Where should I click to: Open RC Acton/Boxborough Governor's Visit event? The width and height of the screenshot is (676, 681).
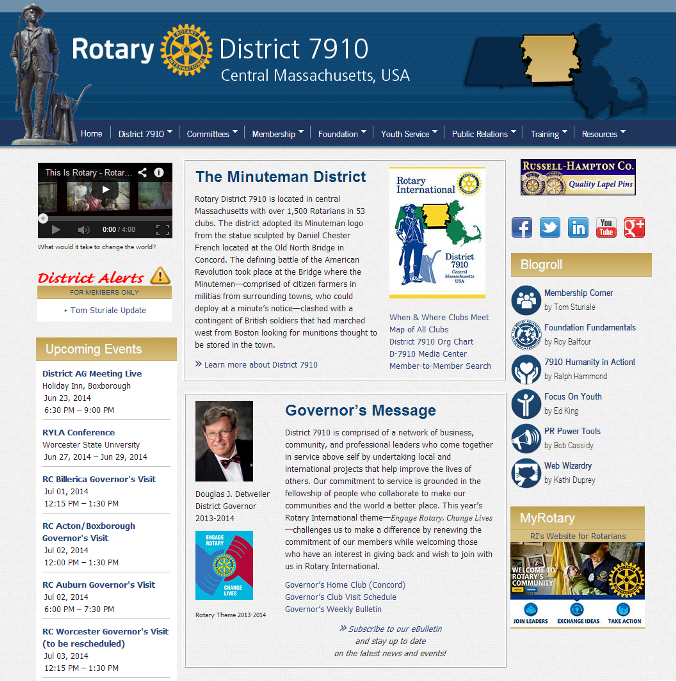[89, 532]
